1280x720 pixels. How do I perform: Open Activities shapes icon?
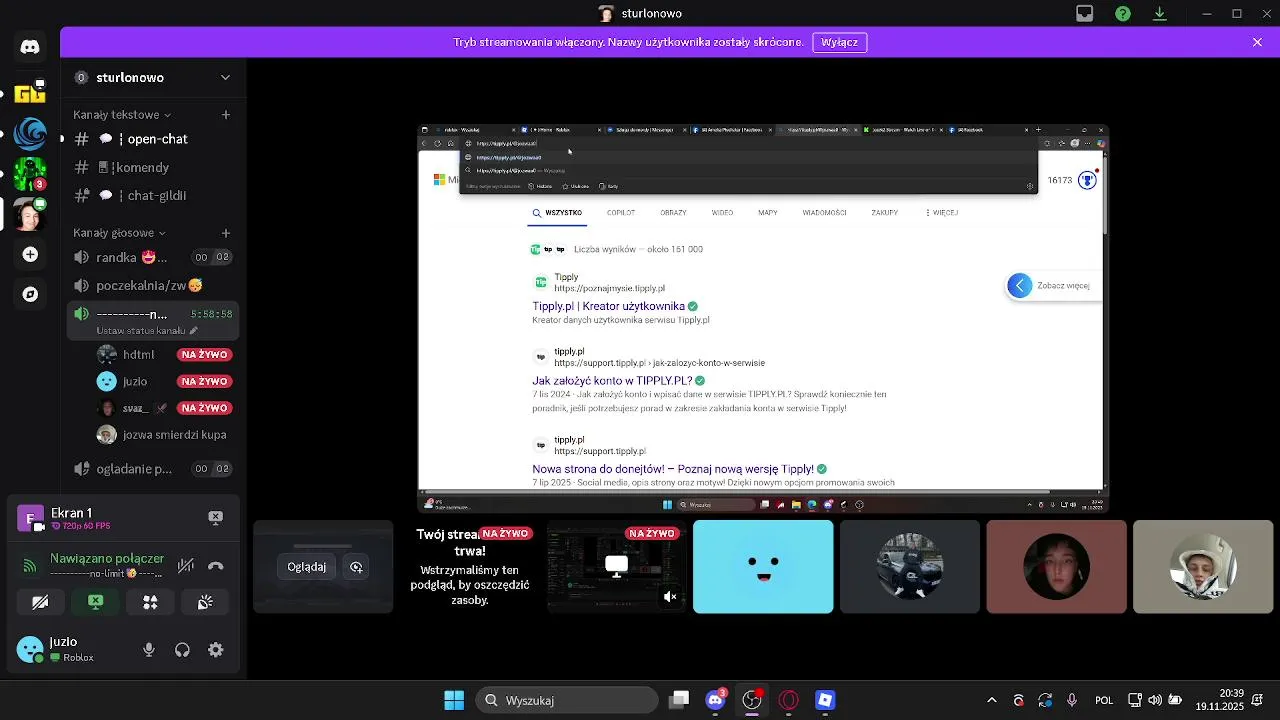[x=150, y=602]
